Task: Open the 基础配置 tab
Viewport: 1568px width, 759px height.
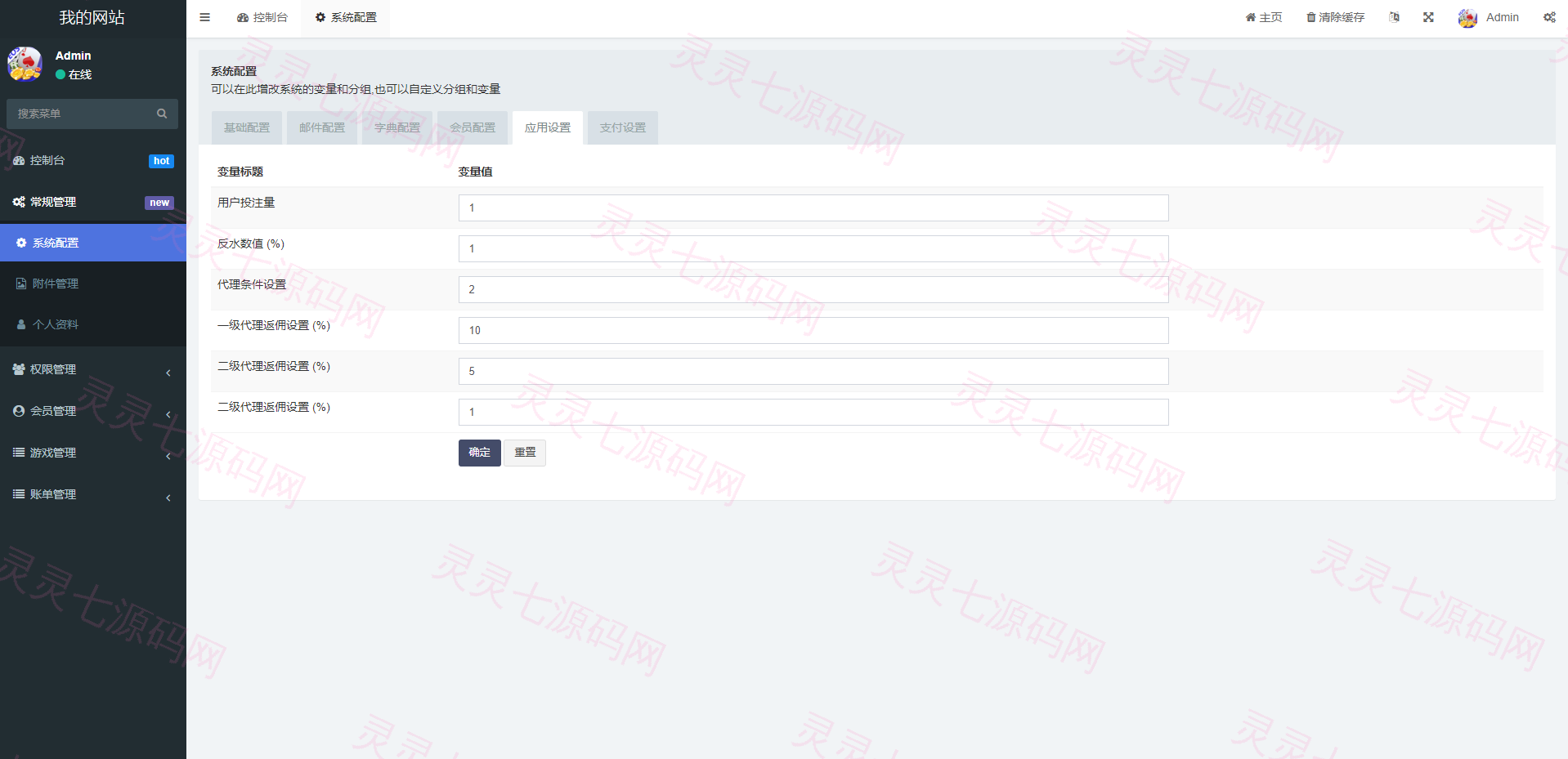Action: point(247,127)
